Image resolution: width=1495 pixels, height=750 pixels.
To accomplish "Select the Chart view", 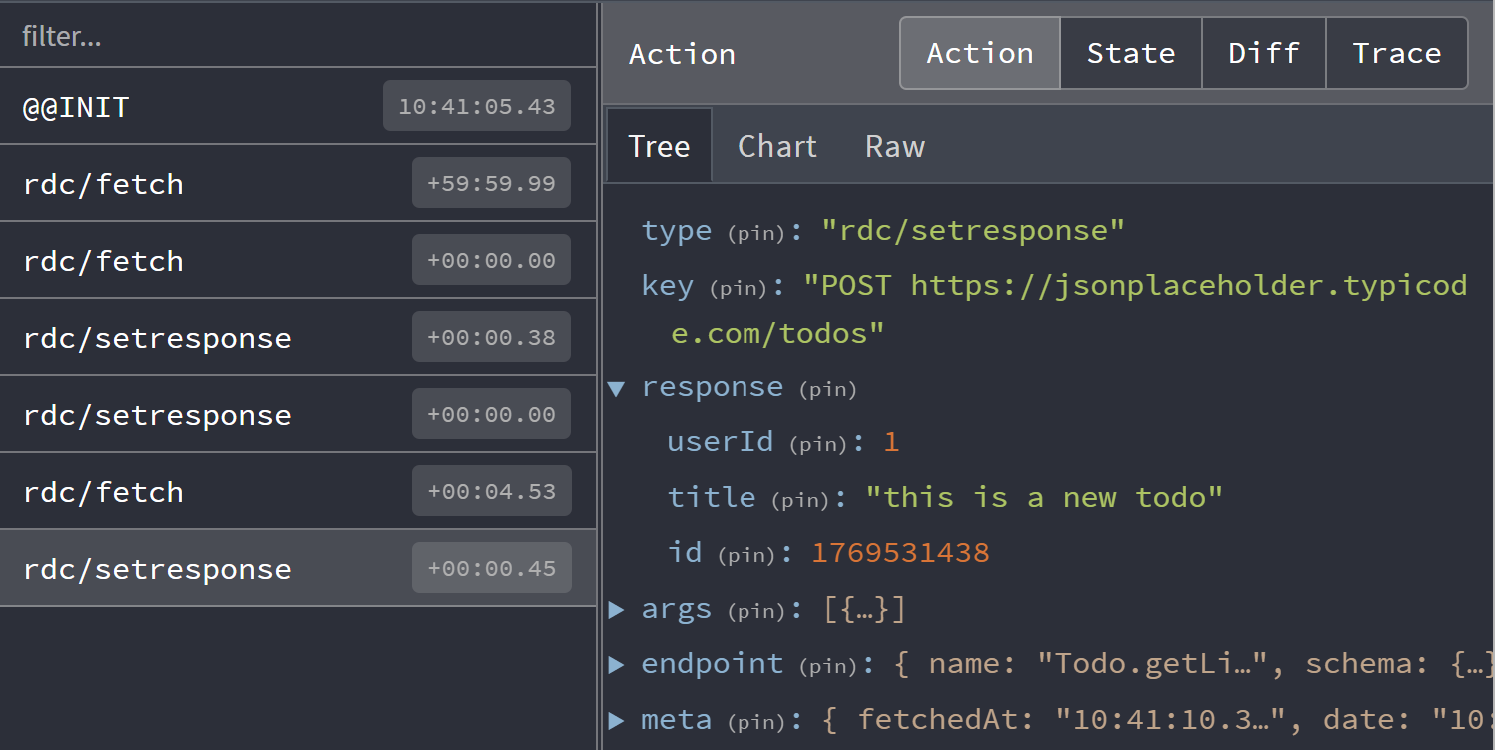I will pos(777,146).
